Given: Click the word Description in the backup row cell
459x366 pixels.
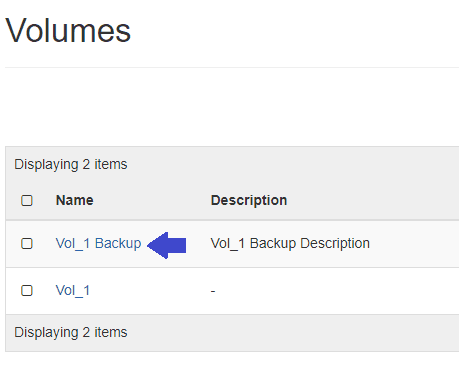Looking at the screenshot, I should click(335, 244).
